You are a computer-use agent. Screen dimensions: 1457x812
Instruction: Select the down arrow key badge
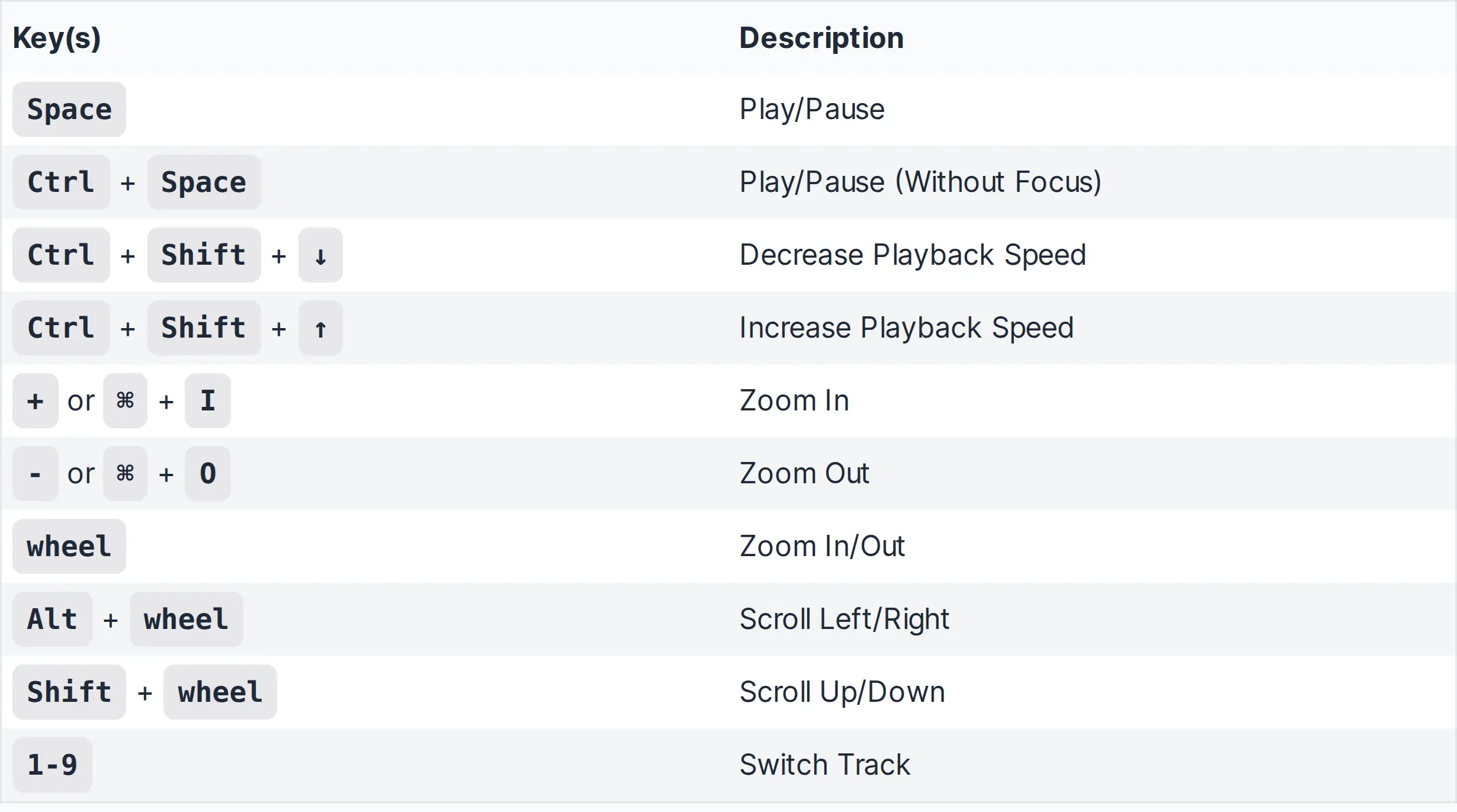point(320,255)
